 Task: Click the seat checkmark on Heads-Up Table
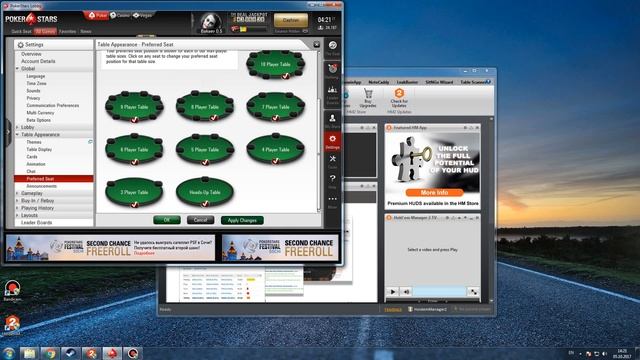point(205,203)
